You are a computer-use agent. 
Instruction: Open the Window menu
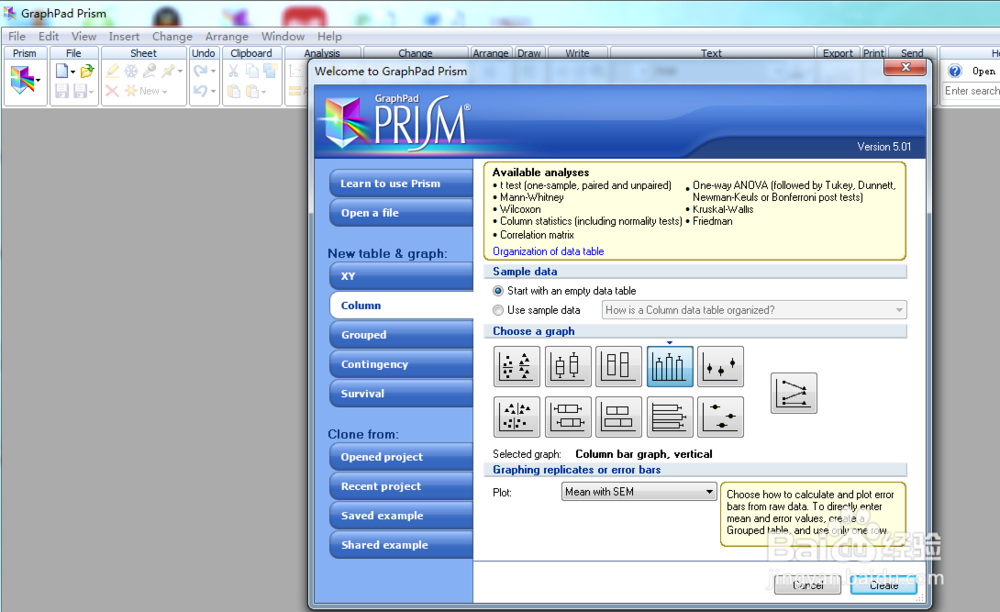pyautogui.click(x=283, y=36)
